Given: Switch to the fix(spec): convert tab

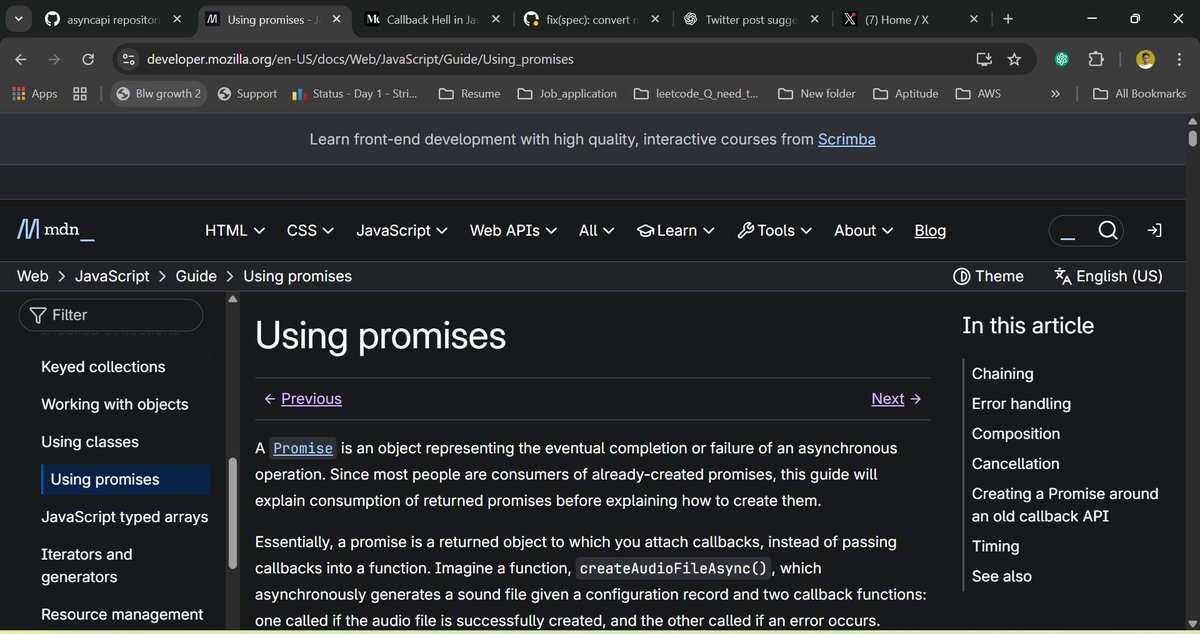Looking at the screenshot, I should click(x=593, y=19).
